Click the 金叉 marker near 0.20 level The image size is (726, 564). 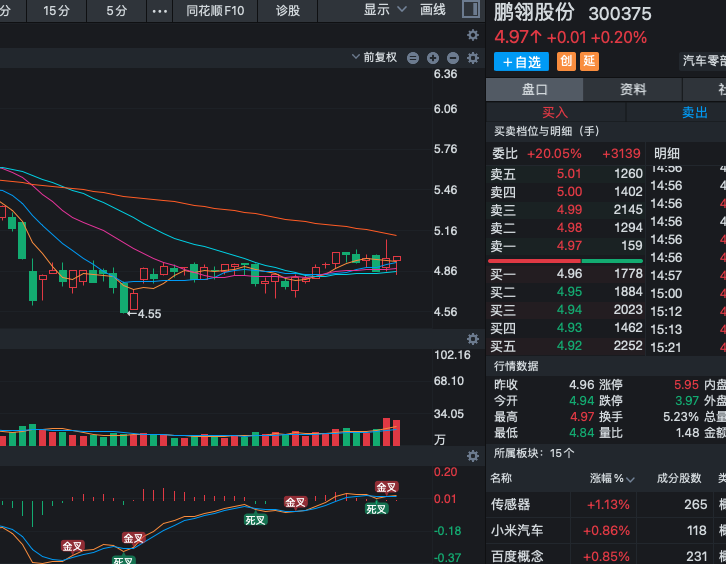tap(387, 487)
